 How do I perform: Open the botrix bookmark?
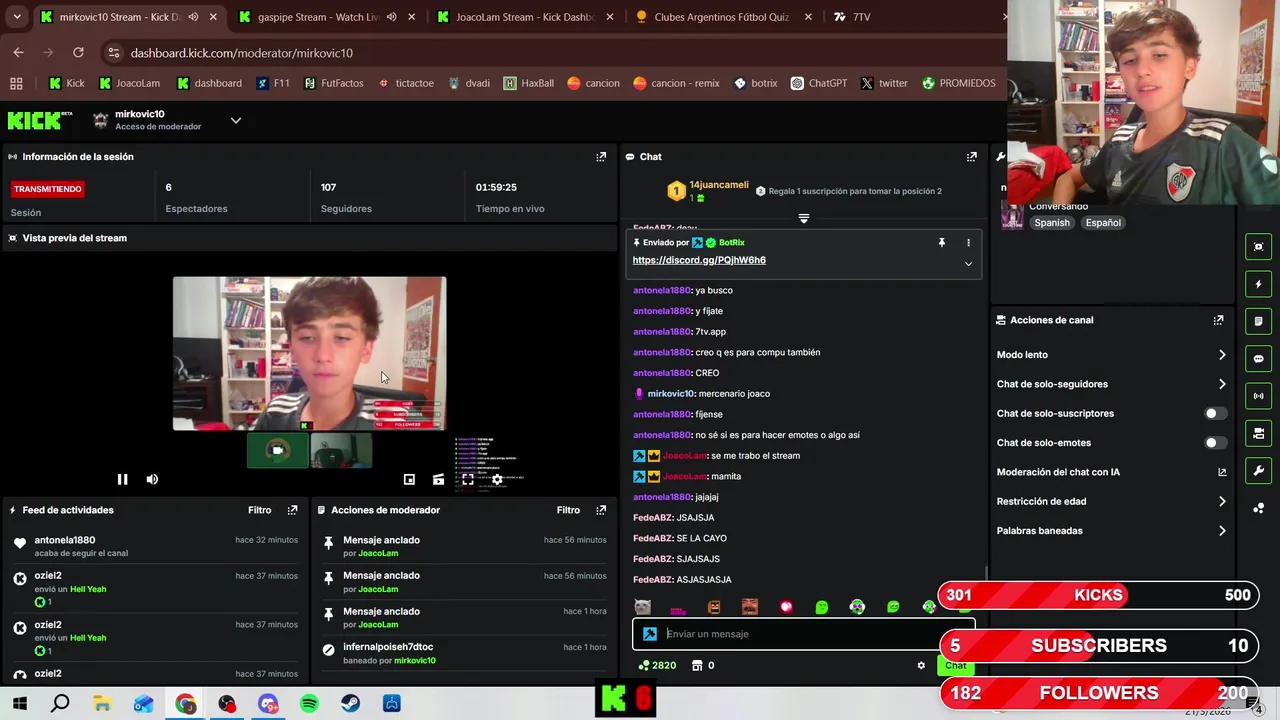click(x=755, y=83)
